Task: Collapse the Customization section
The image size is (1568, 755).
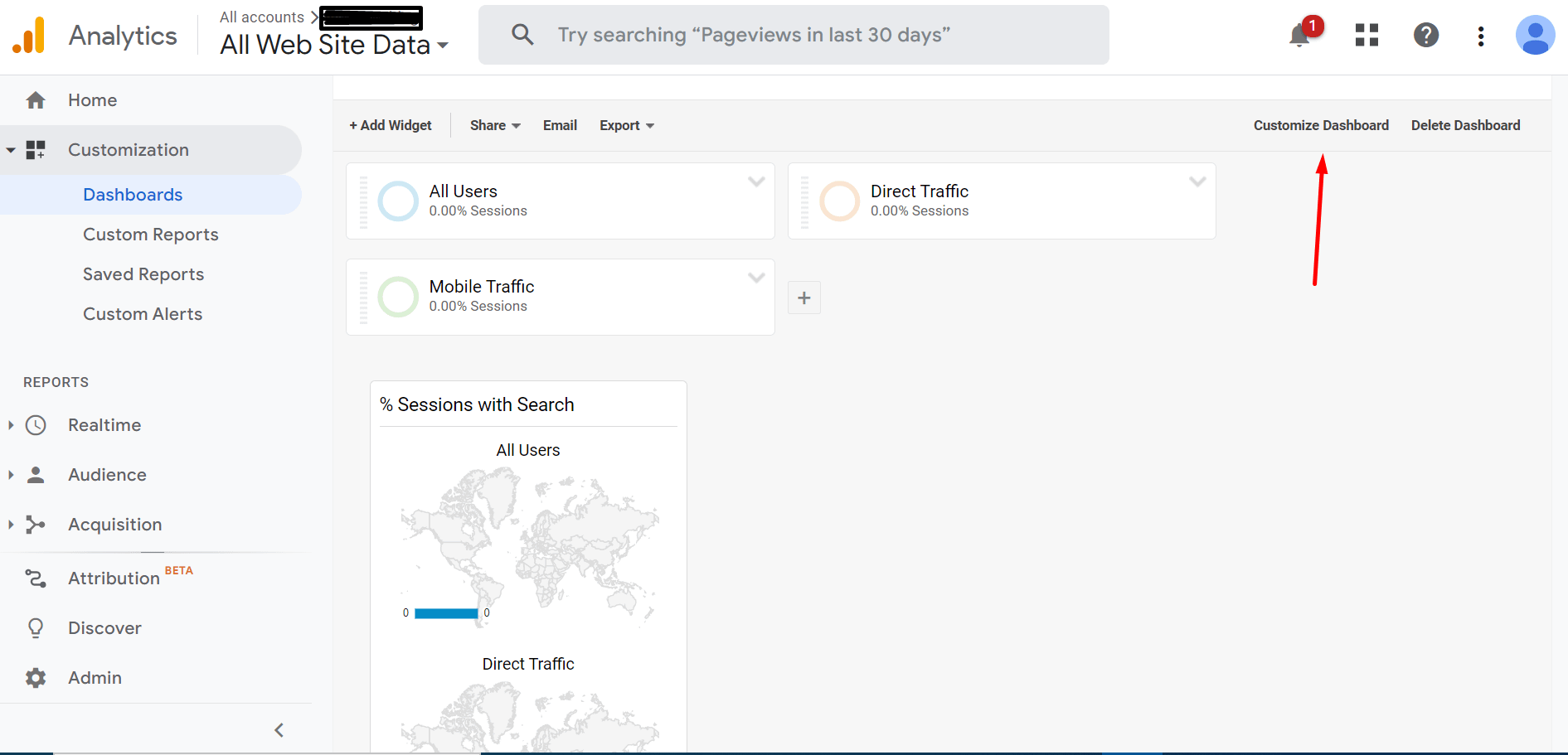Action: point(11,149)
